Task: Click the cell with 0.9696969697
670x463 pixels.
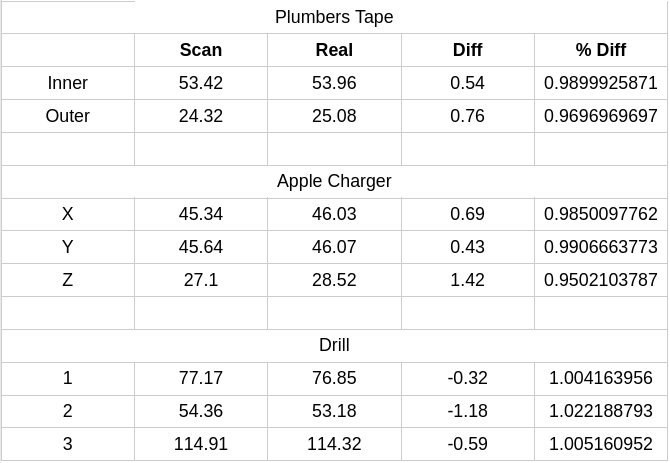Action: 601,116
